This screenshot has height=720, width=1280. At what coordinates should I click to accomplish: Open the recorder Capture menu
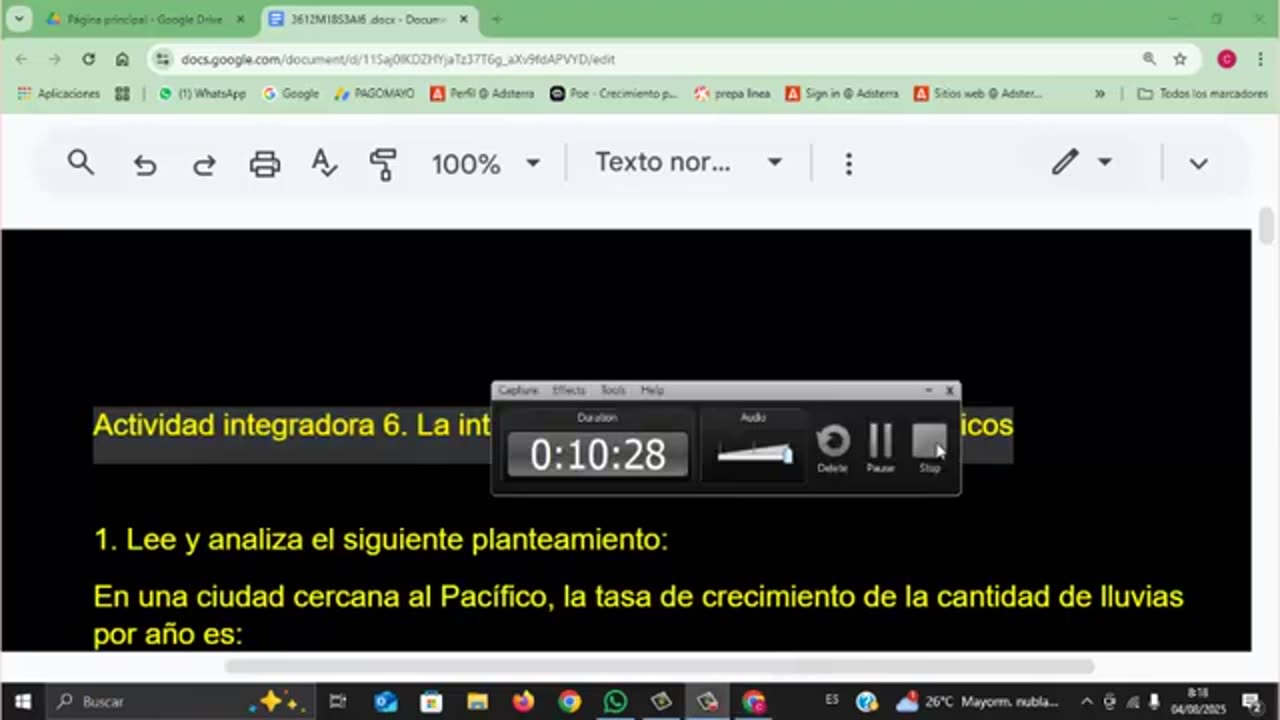(x=518, y=390)
